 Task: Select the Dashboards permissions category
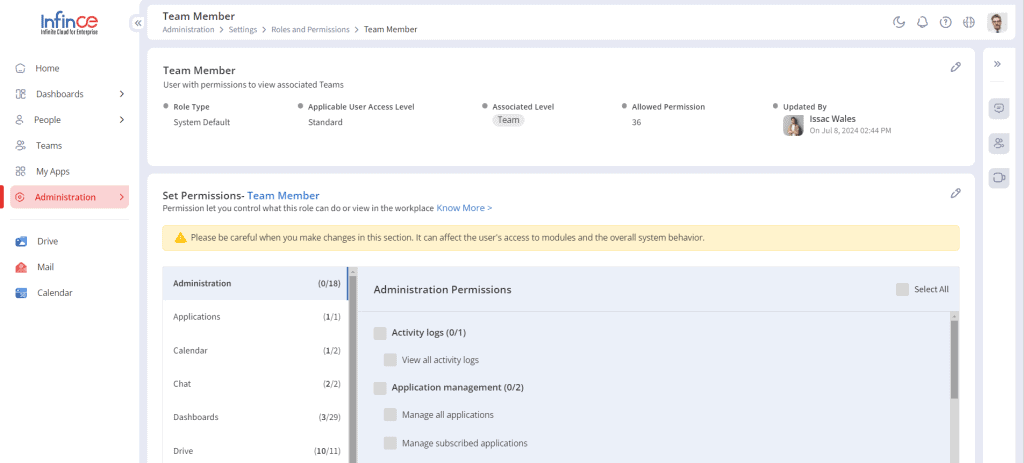255,417
